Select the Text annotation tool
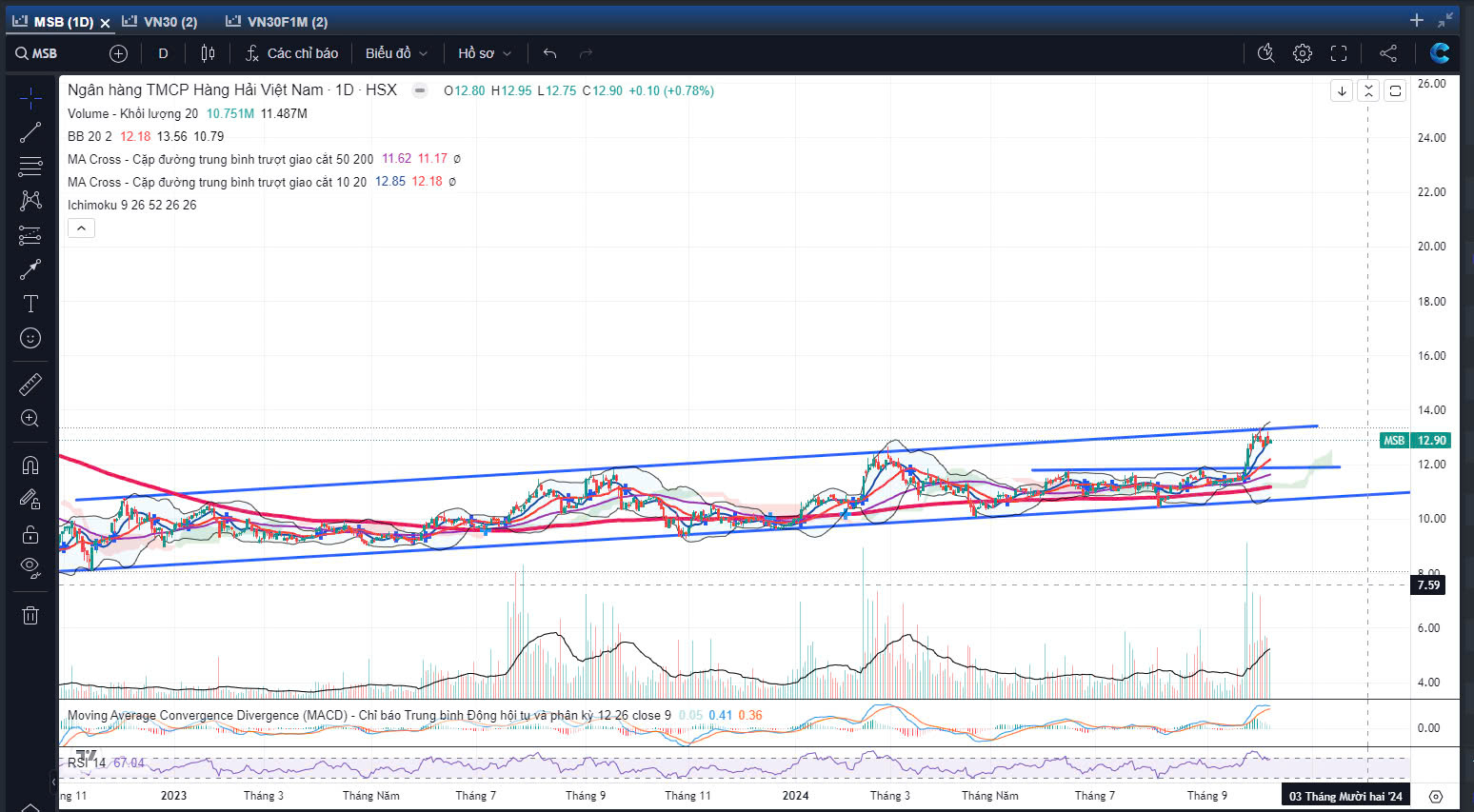1474x812 pixels. click(x=30, y=304)
